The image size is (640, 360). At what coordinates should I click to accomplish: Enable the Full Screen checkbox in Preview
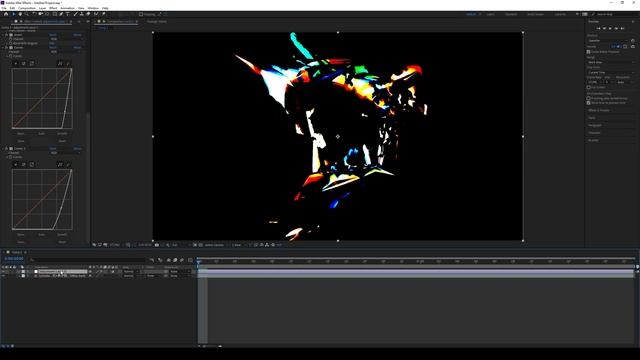pos(589,87)
